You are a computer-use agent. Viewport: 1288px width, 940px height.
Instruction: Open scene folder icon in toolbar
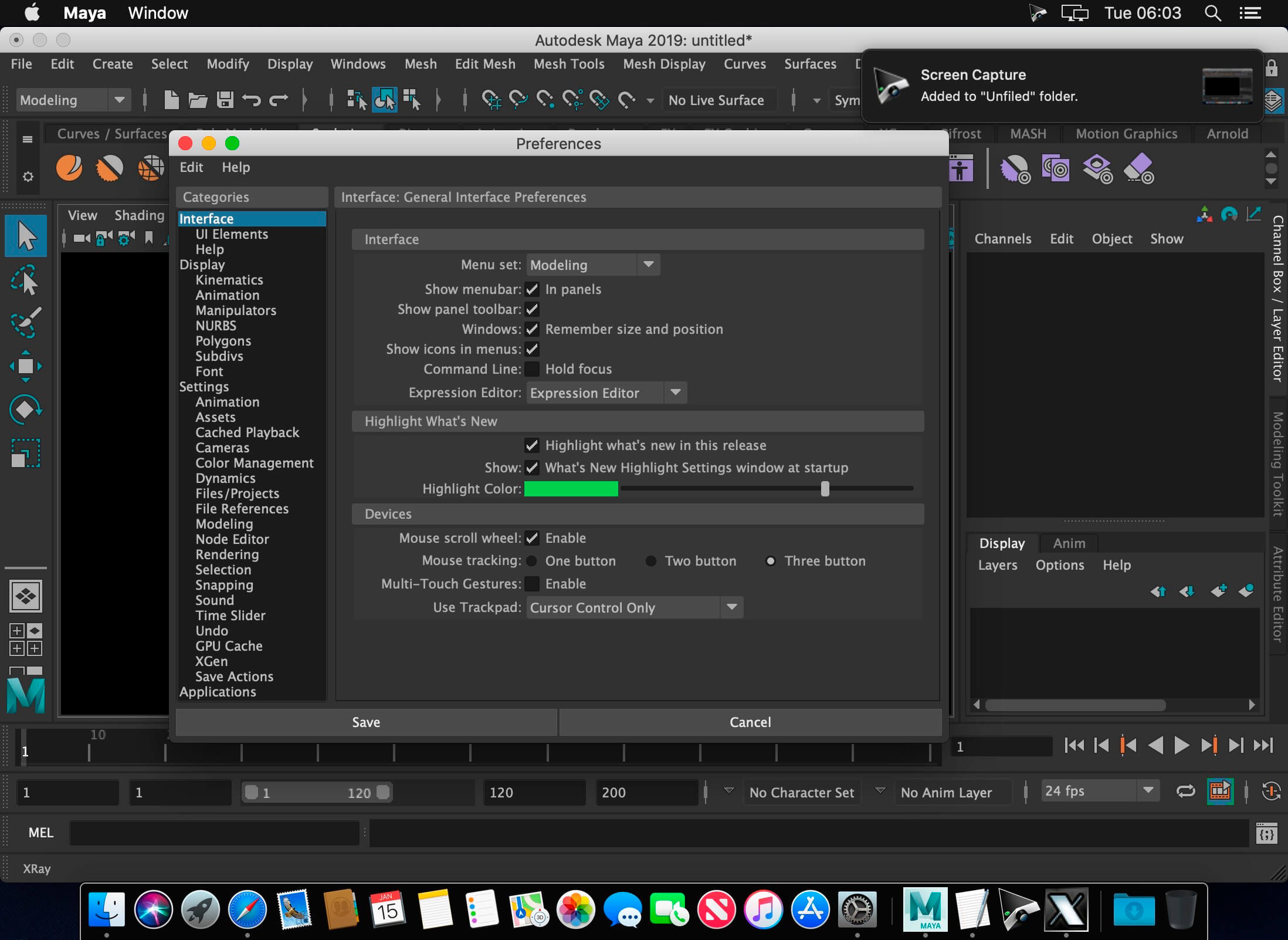point(198,100)
